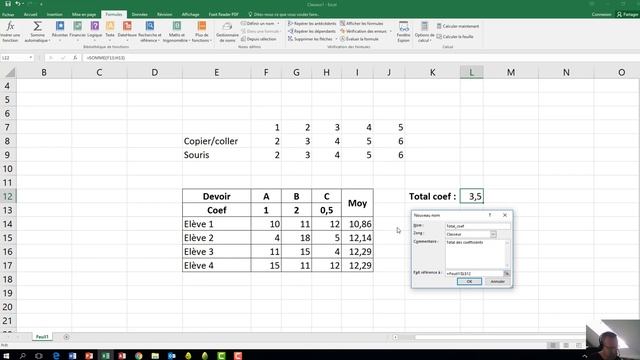Expand the Définir un nom dropdown arrow
640x360 pixels.
click(x=278, y=23)
